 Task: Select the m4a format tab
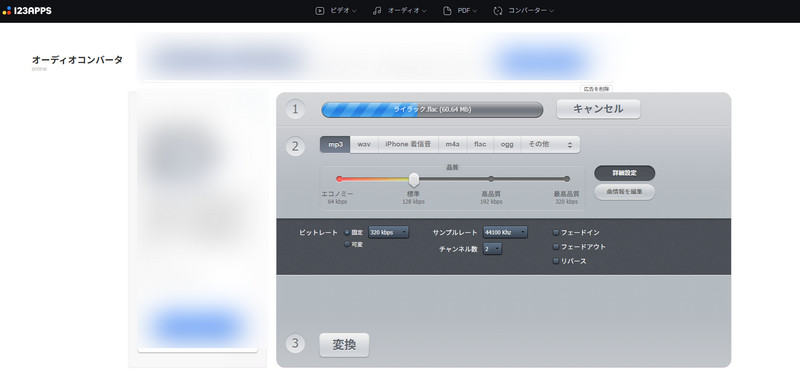(453, 144)
